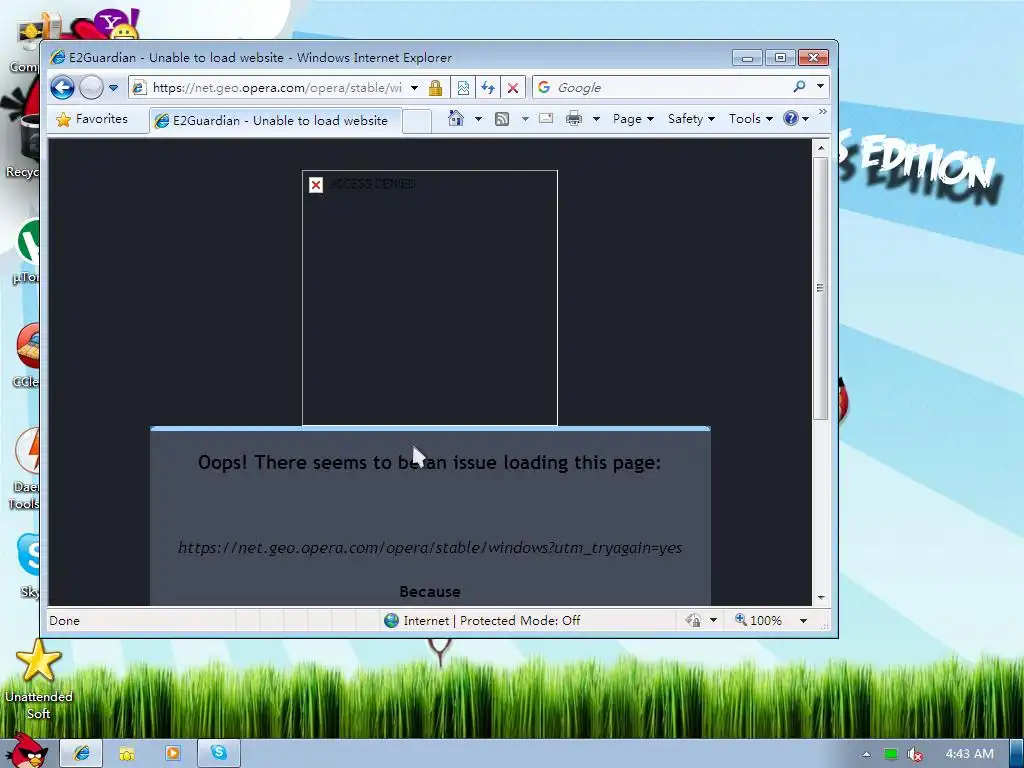Image resolution: width=1024 pixels, height=768 pixels.
Task: Open the Skype desktop shortcut icon
Action: tap(29, 566)
